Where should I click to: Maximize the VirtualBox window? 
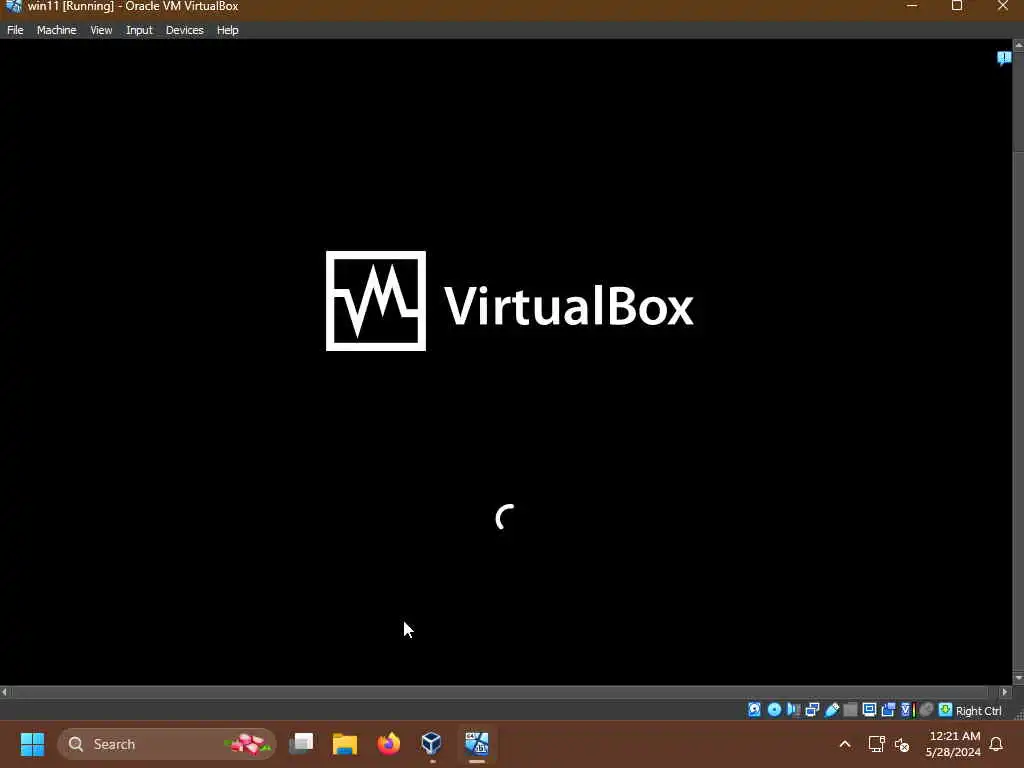[x=957, y=6]
